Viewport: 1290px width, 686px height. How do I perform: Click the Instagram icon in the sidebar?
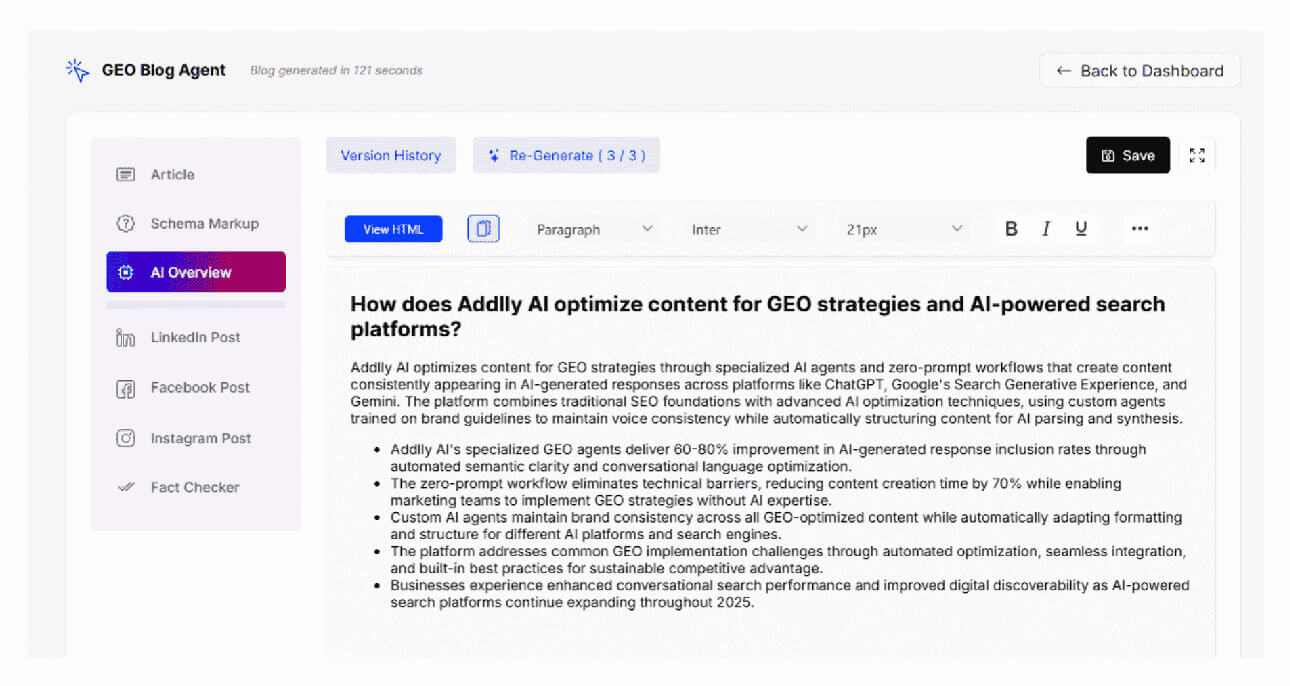pyautogui.click(x=125, y=438)
